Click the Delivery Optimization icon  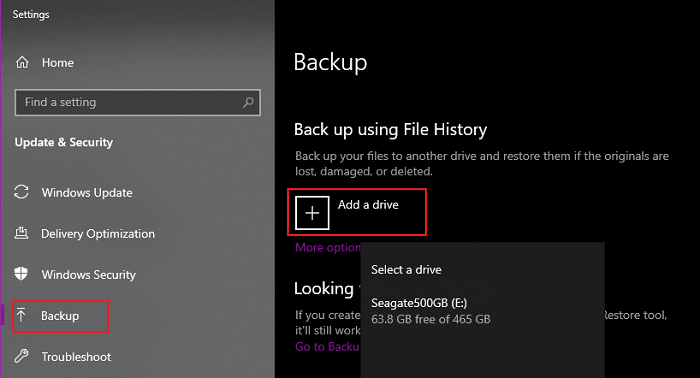pyautogui.click(x=21, y=233)
